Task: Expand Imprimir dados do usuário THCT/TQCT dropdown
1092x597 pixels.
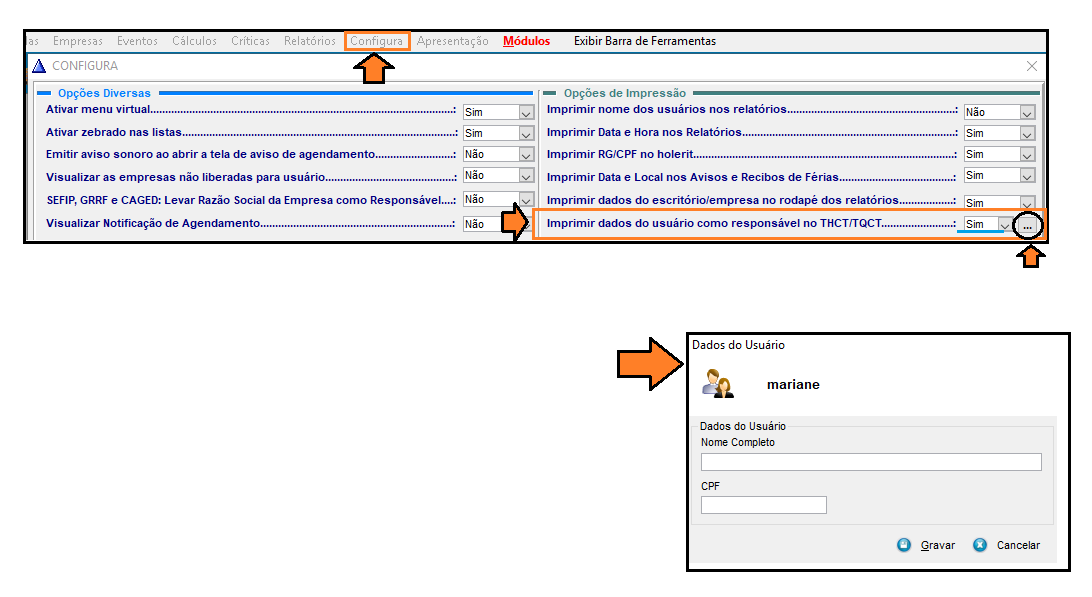Action: tap(1004, 225)
